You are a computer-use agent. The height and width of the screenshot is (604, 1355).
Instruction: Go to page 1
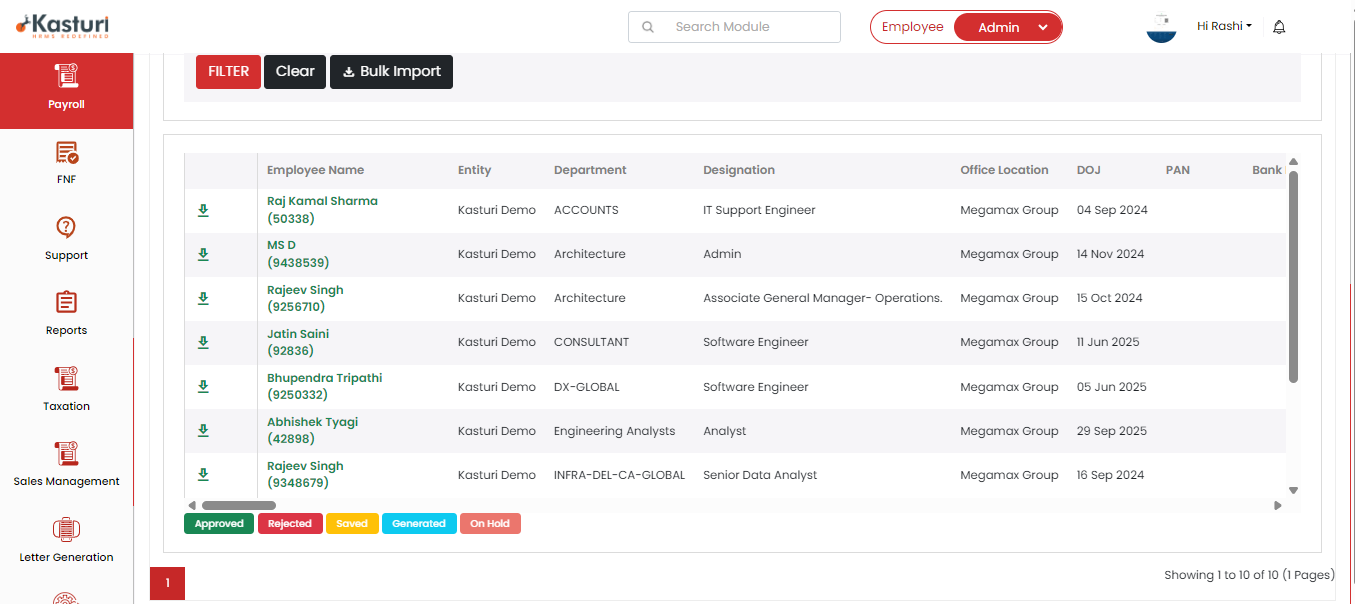[x=168, y=583]
